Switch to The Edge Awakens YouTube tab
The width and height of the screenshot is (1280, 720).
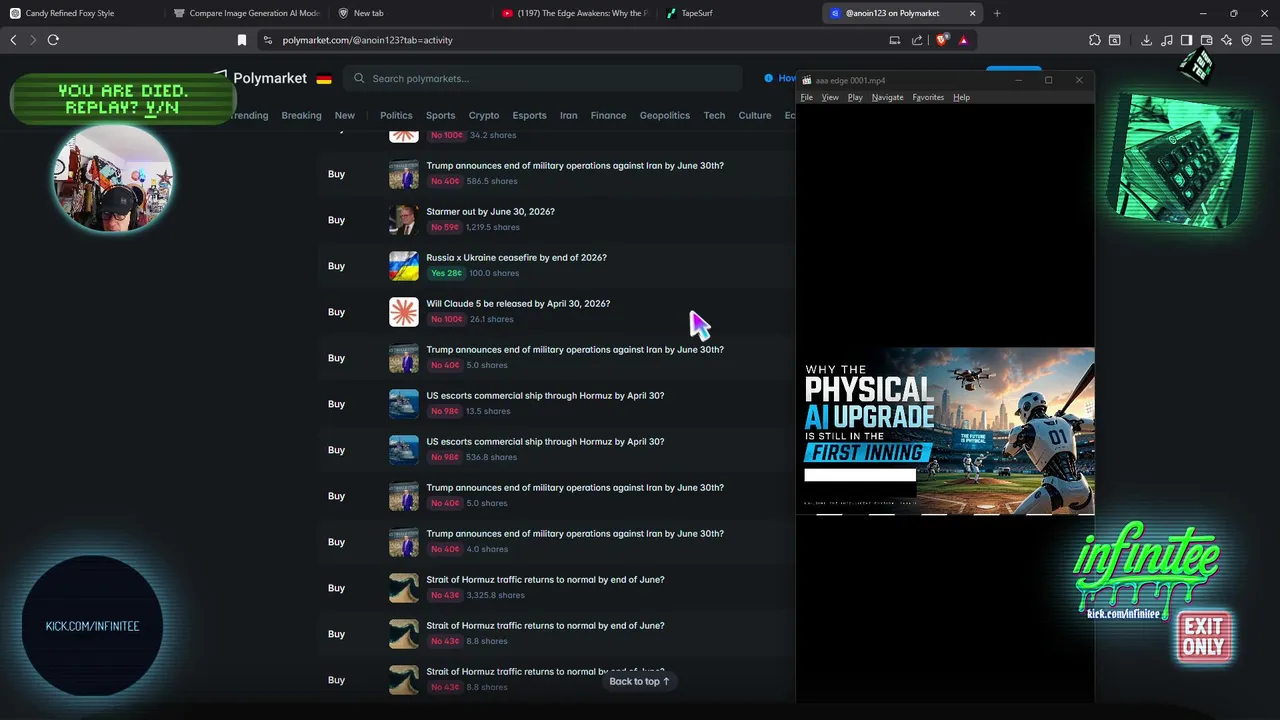575,13
